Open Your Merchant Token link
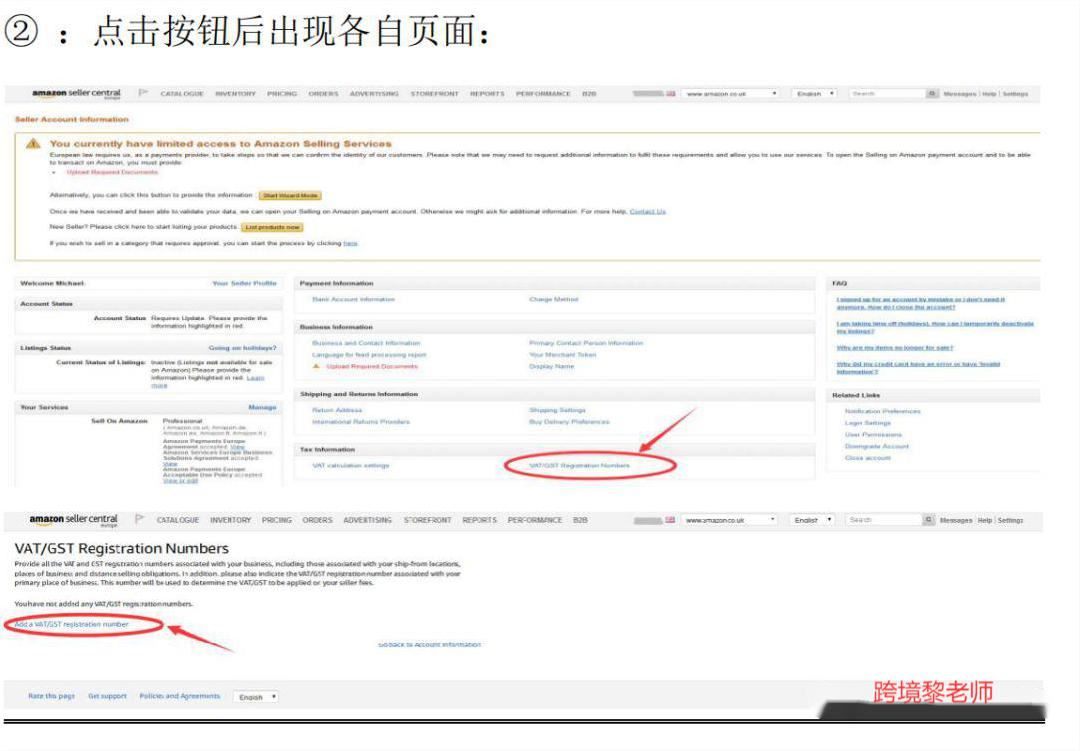 click(x=563, y=355)
